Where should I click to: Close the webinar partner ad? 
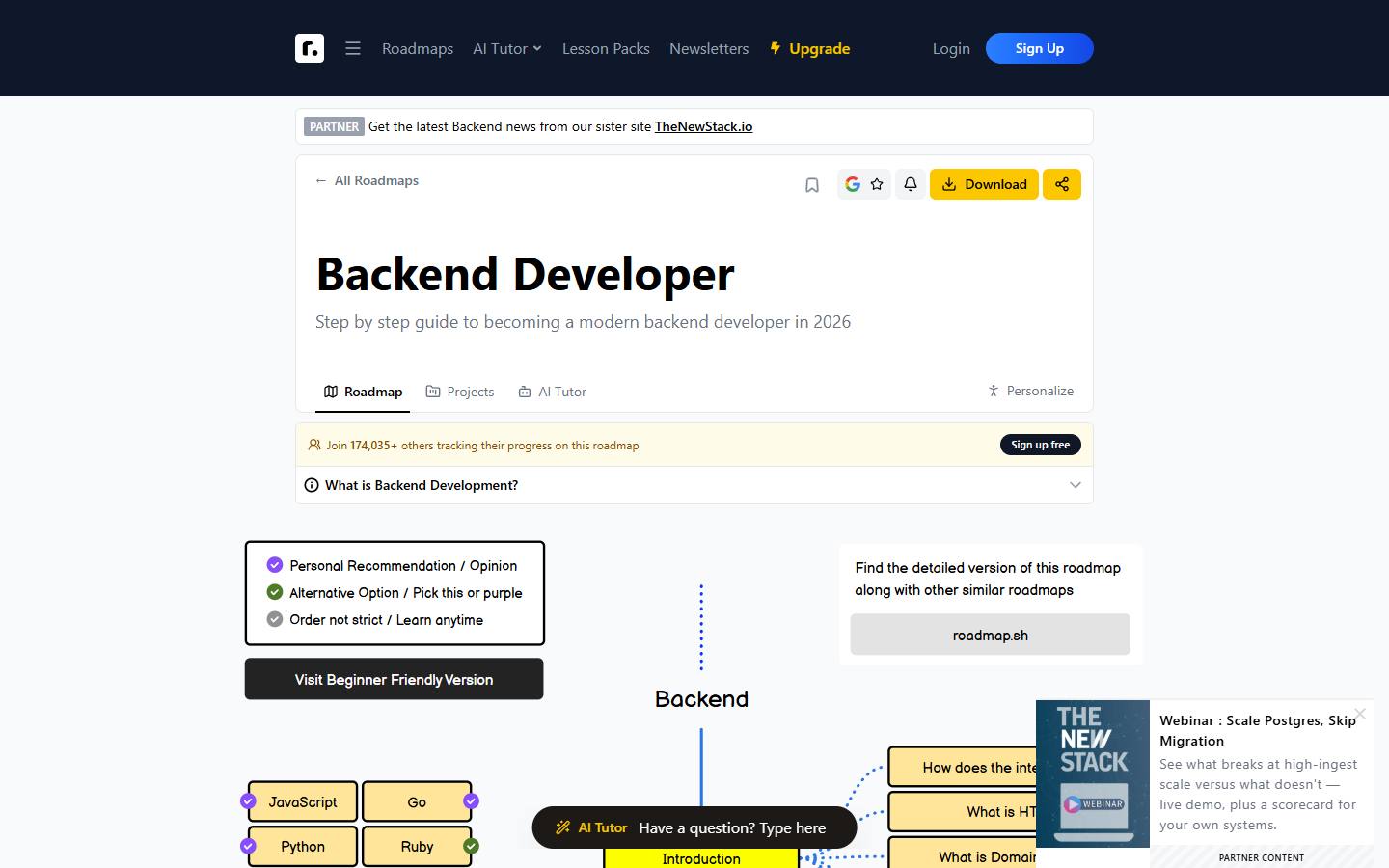coord(1360,714)
